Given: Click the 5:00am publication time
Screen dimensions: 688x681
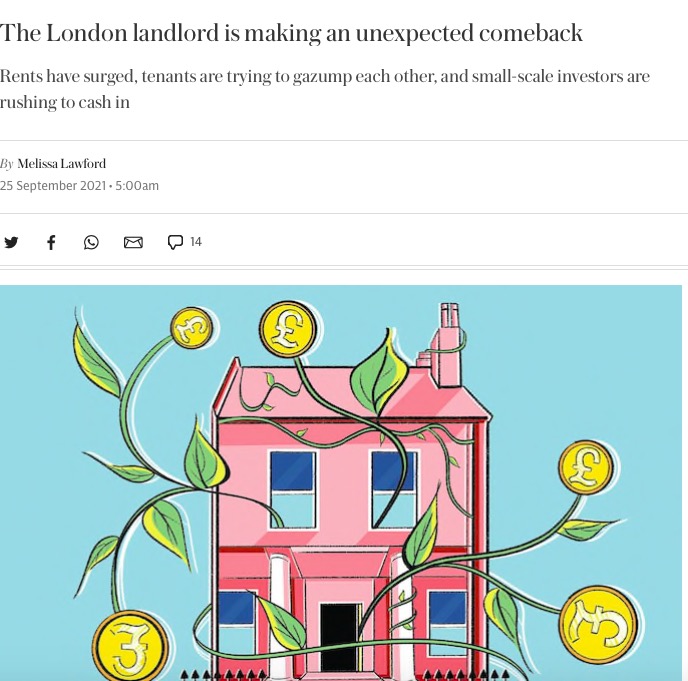Looking at the screenshot, I should pyautogui.click(x=137, y=186).
